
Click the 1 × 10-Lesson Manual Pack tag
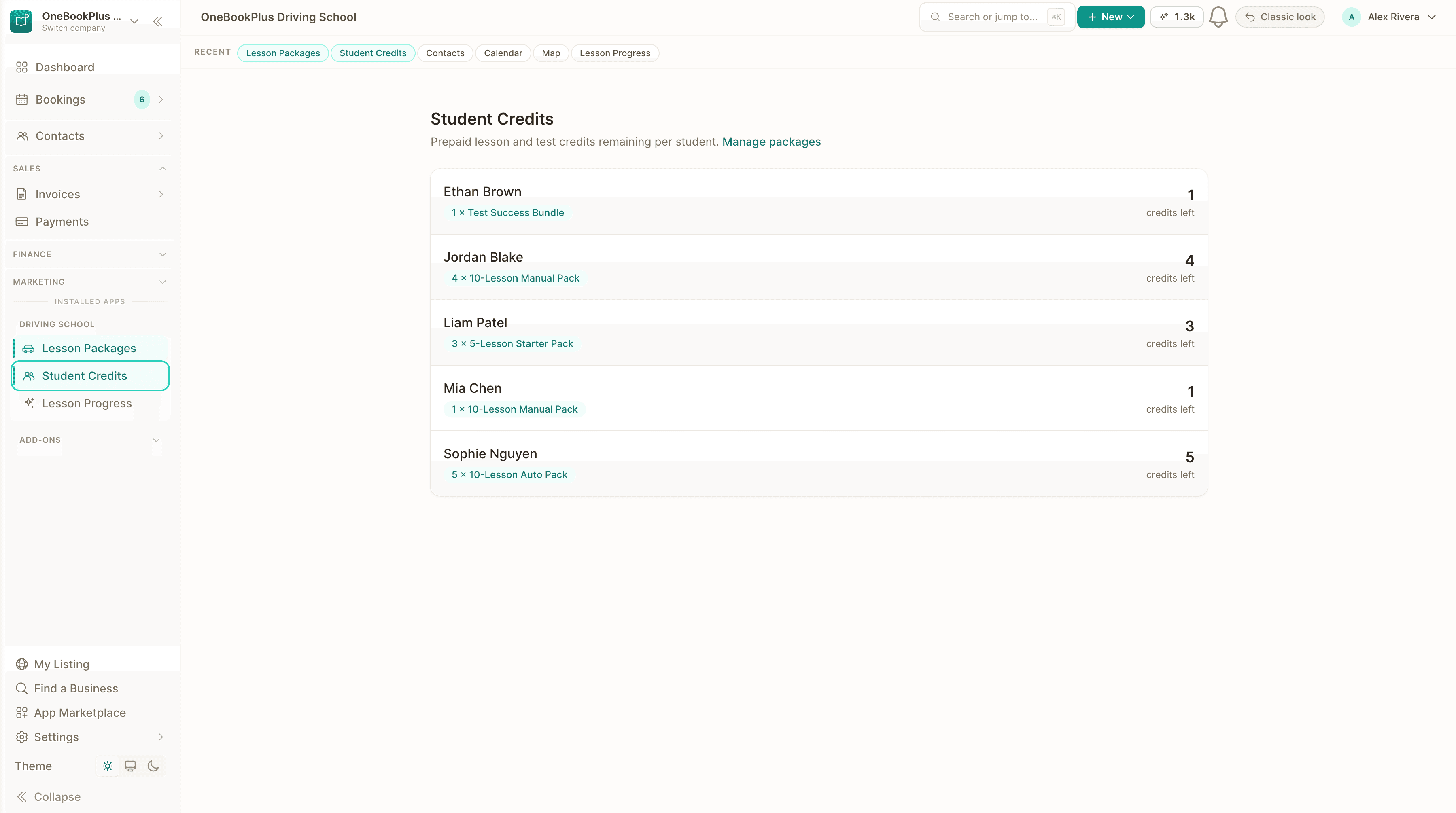point(514,410)
